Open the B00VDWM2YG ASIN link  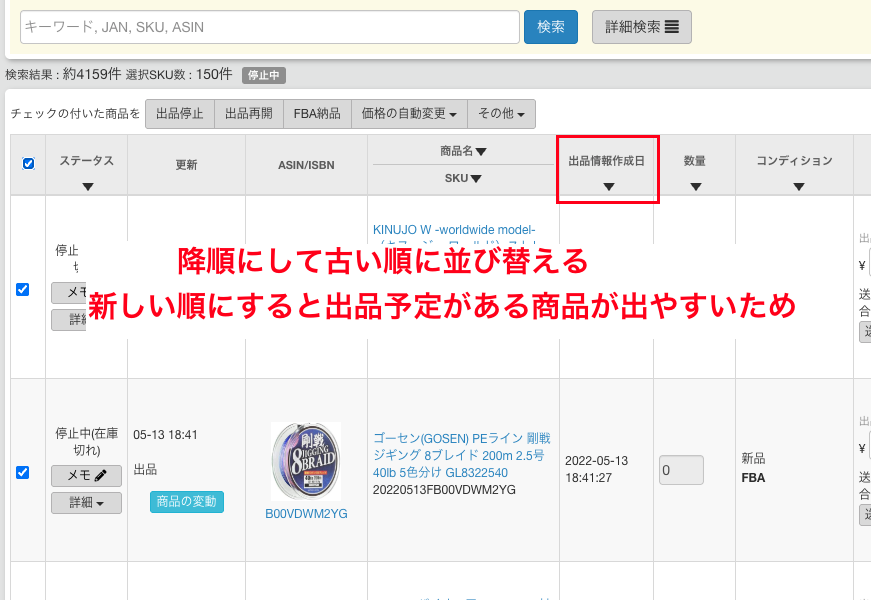tap(306, 514)
